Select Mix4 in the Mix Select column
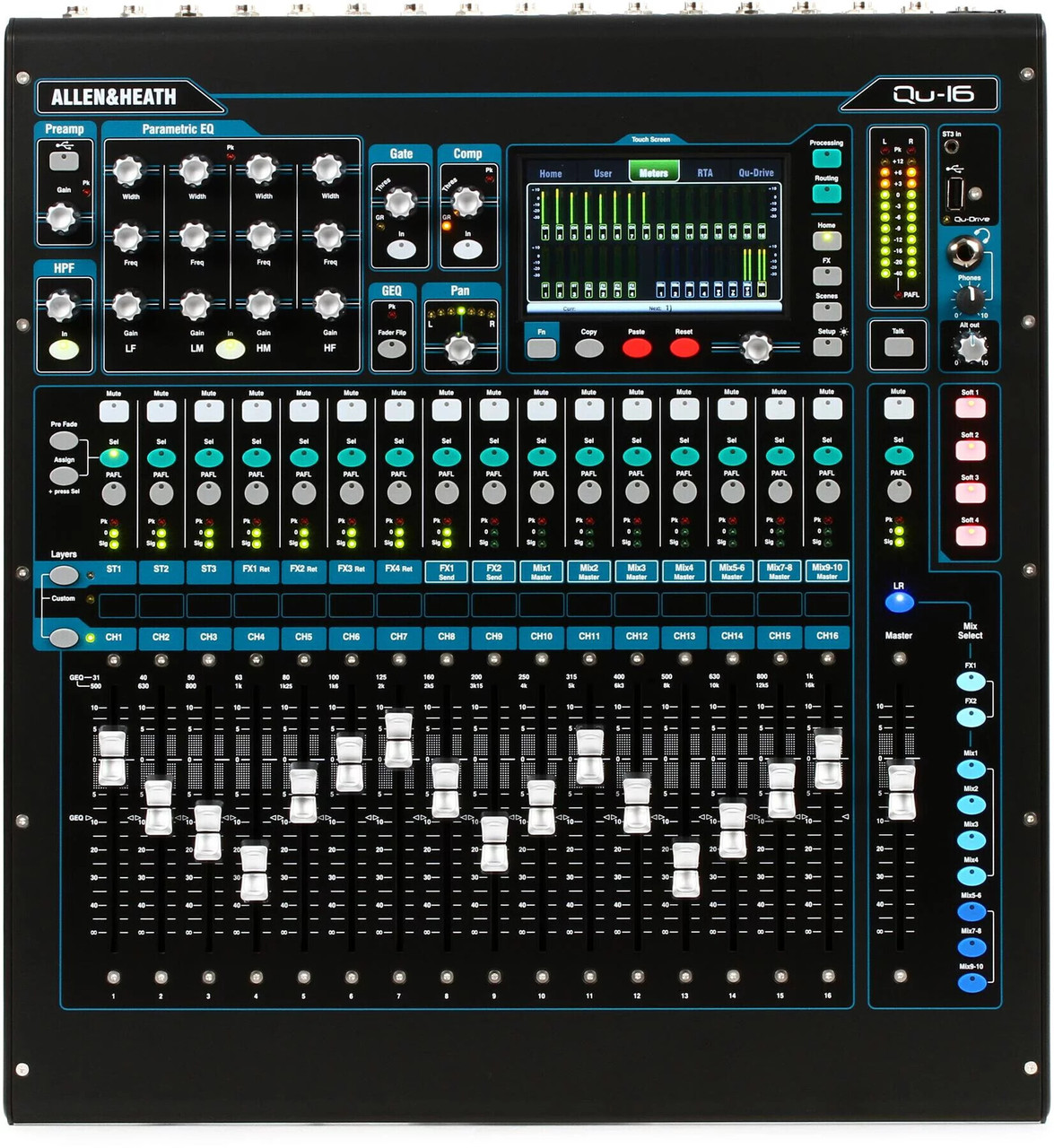The height and width of the screenshot is (1148, 1054). [x=971, y=875]
